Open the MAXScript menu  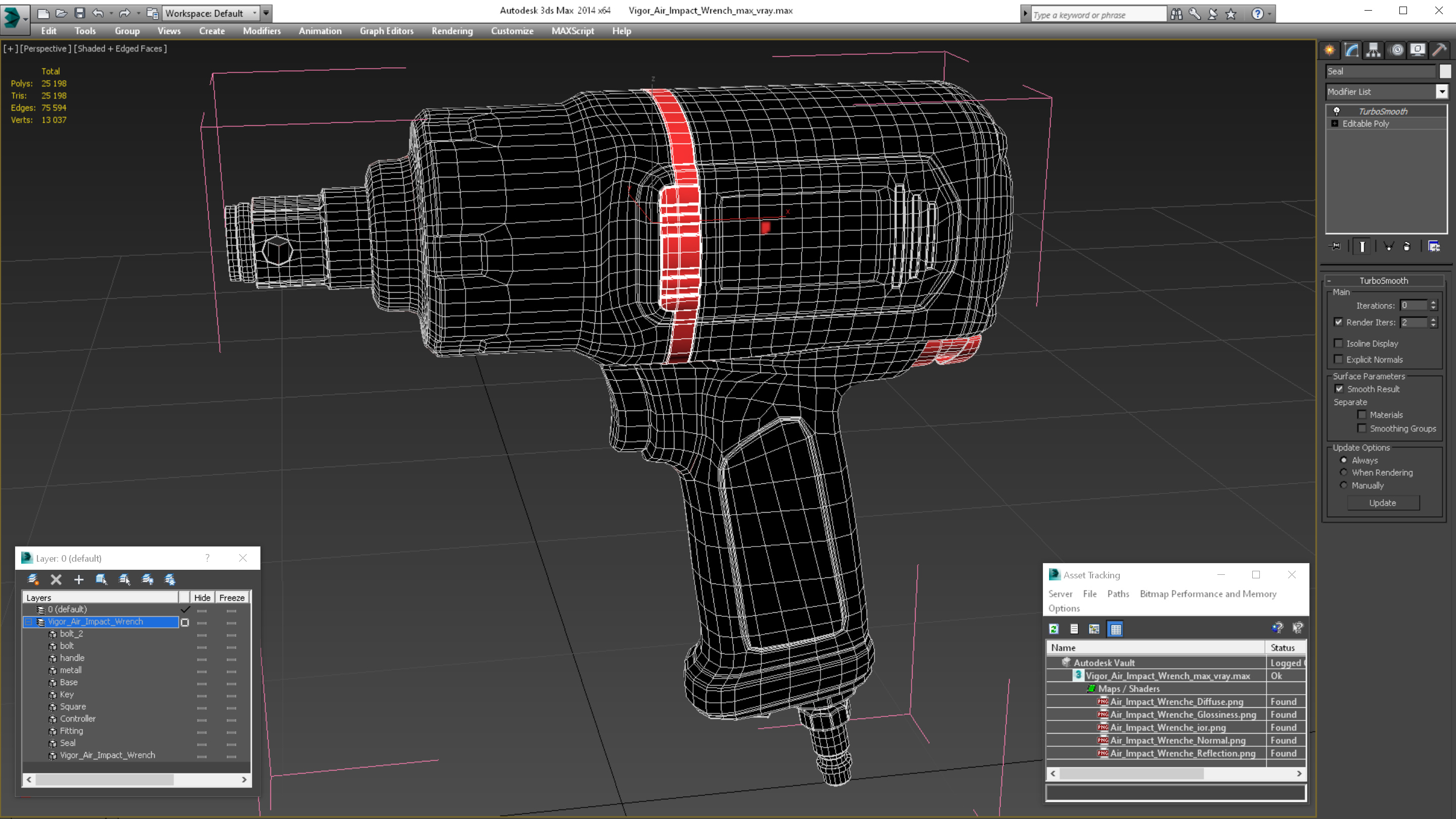click(x=573, y=31)
